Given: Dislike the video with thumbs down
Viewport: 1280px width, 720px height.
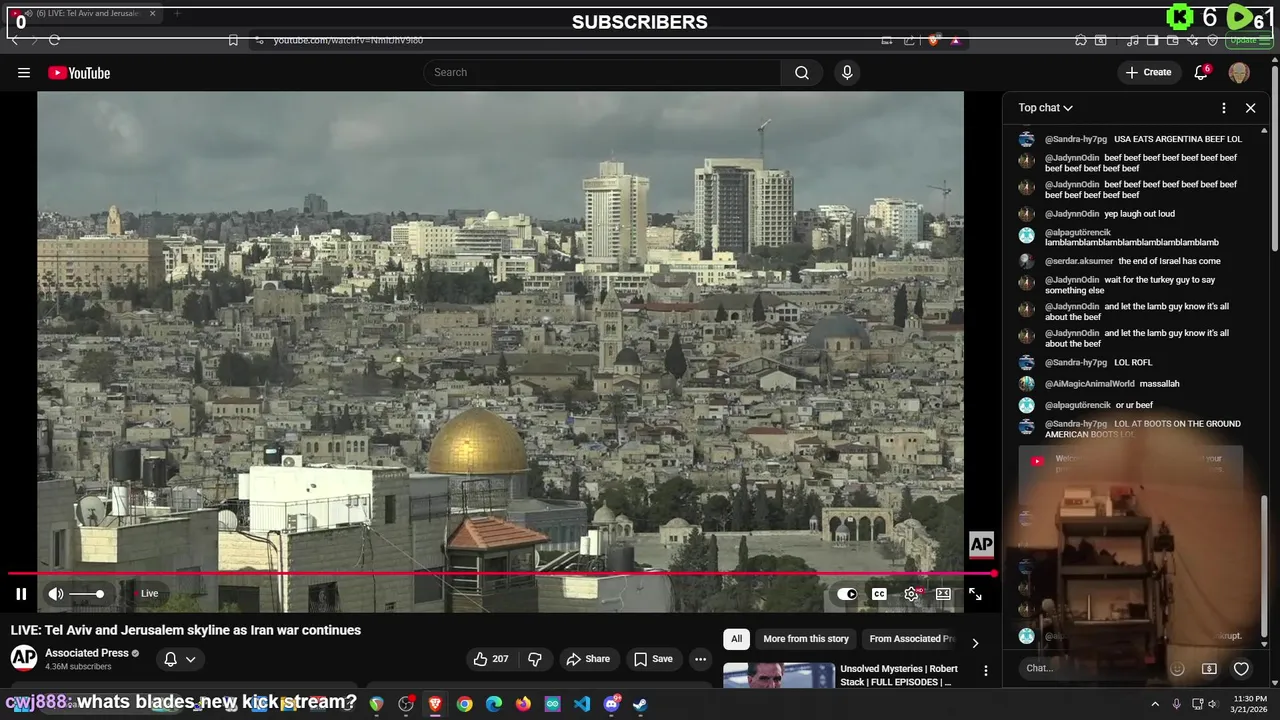Looking at the screenshot, I should (535, 659).
